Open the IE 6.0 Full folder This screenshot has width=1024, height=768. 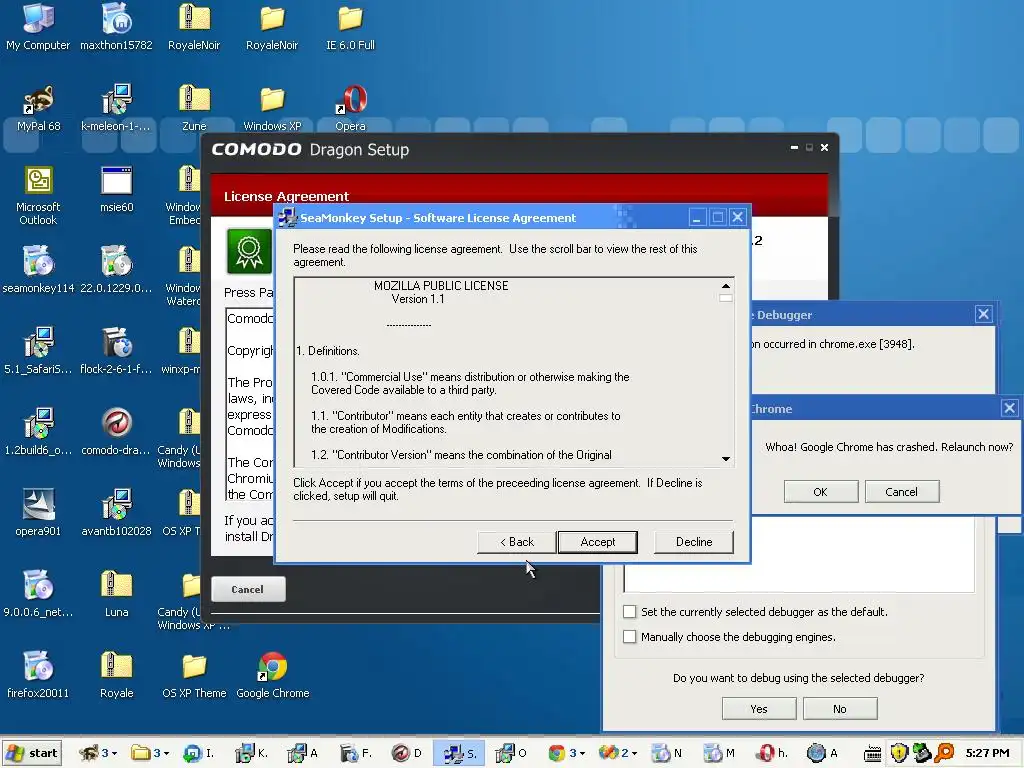point(350,26)
